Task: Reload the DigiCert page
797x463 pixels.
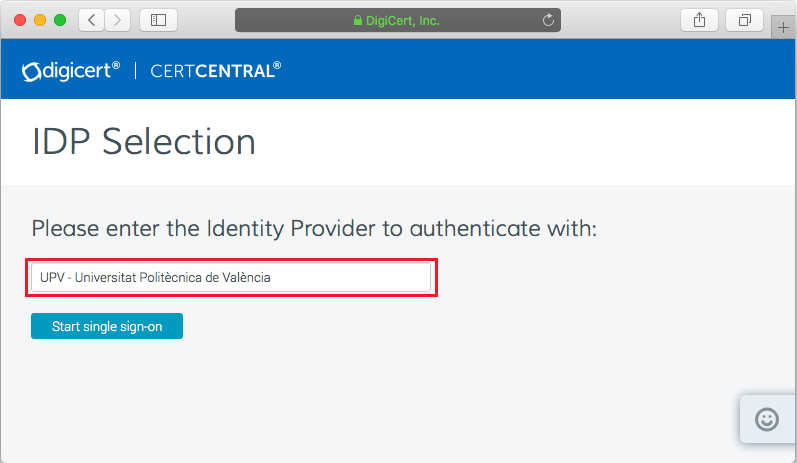Action: click(548, 20)
